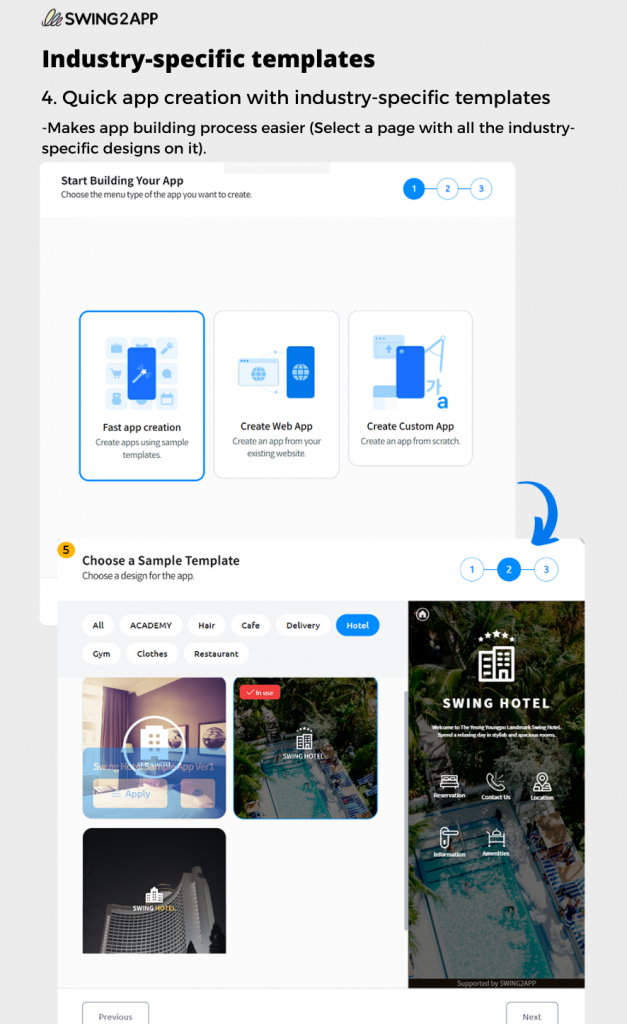
Task: Click the Next button
Action: pos(532,1016)
